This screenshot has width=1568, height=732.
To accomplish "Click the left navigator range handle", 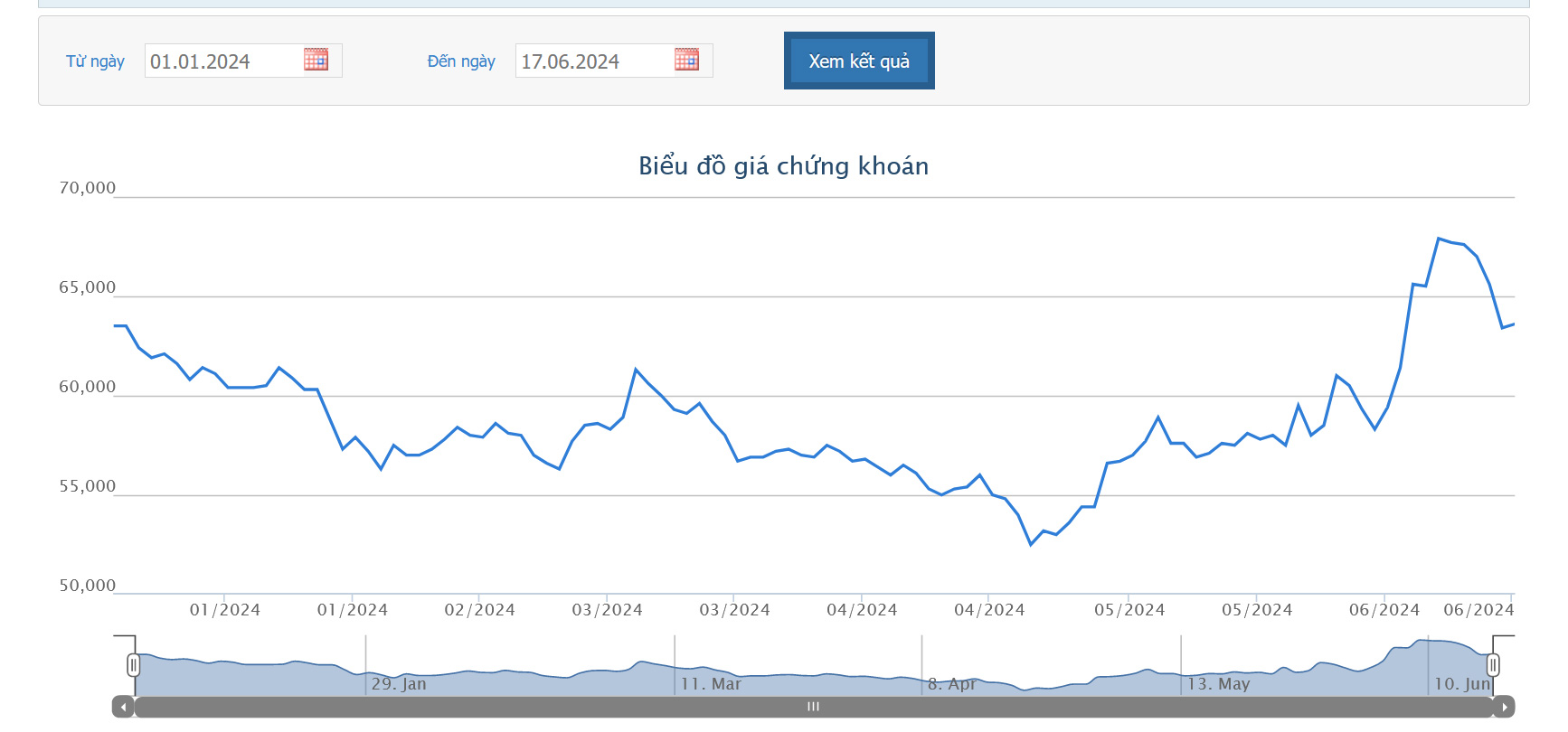I will click(x=134, y=665).
